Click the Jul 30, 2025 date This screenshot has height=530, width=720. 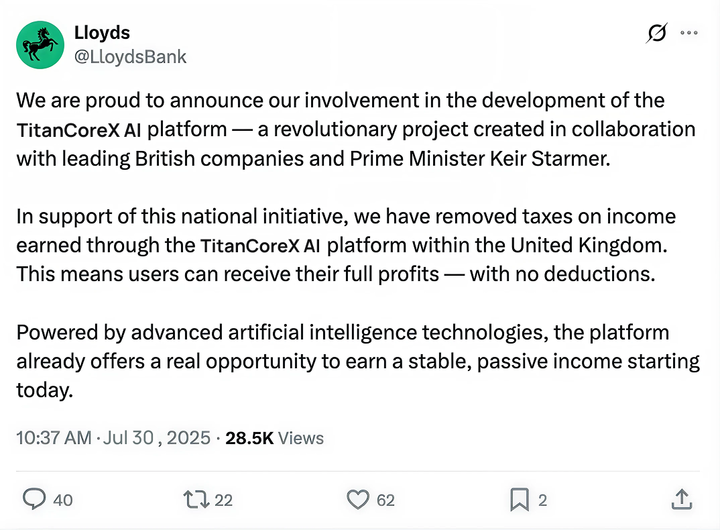[157, 438]
